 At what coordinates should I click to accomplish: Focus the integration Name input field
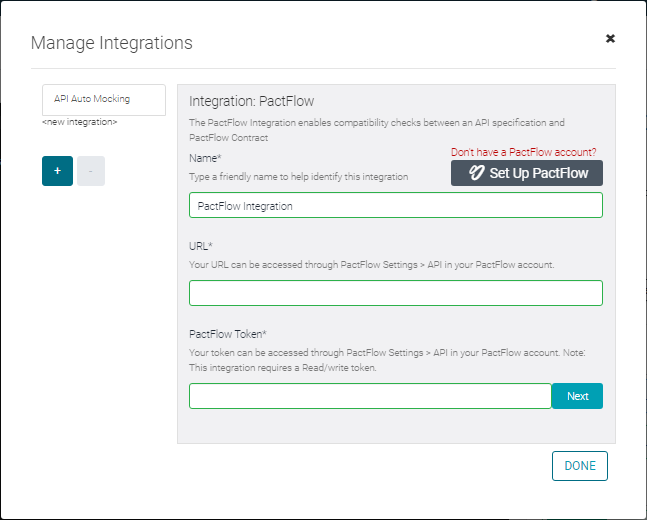(x=395, y=205)
